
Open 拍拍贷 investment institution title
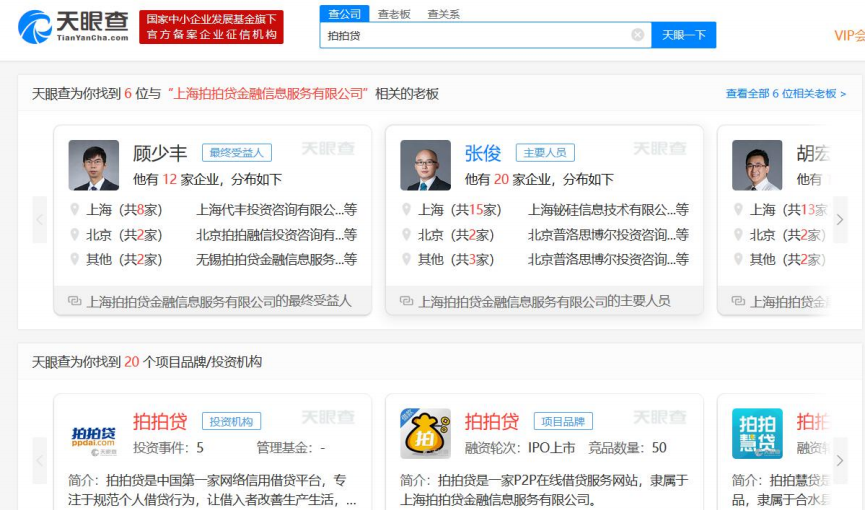pyautogui.click(x=160, y=422)
